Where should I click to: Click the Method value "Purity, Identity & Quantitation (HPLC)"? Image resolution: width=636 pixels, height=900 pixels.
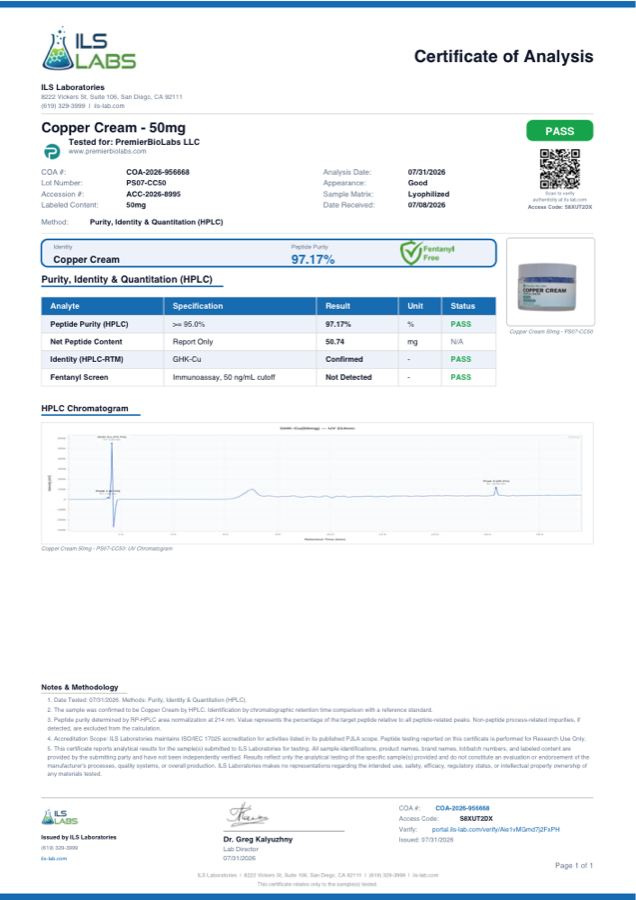(x=156, y=222)
